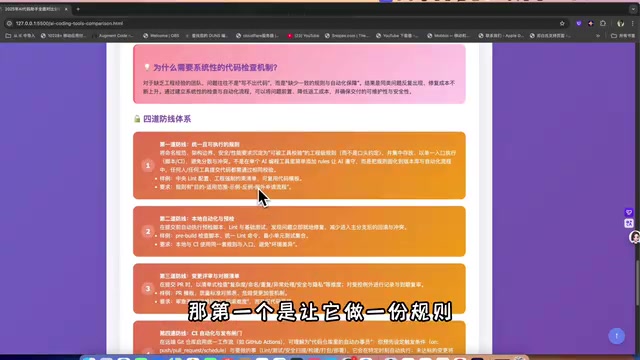Viewport: 640px width, 360px height.
Task: Open the 10338+ bookmark
Action: pos(64,36)
